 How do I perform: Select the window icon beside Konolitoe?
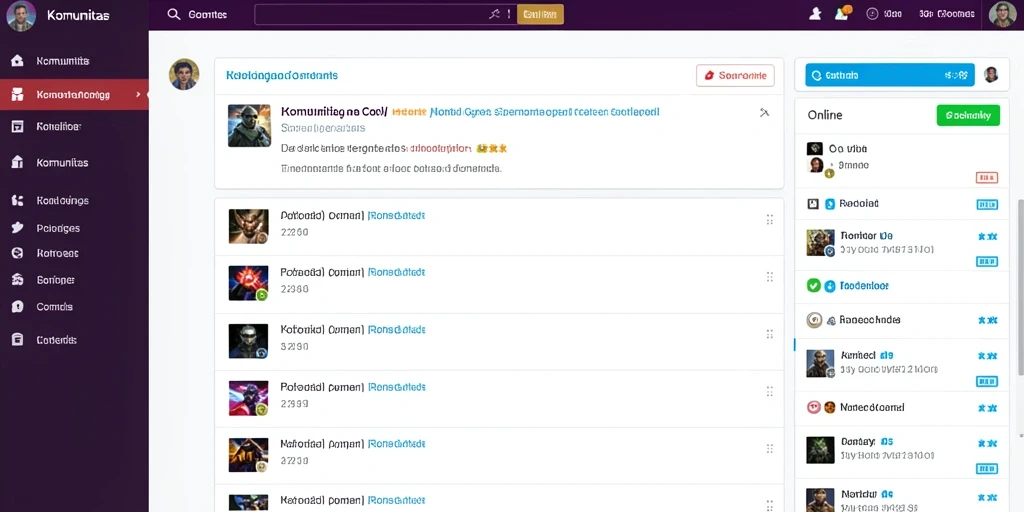(18, 127)
